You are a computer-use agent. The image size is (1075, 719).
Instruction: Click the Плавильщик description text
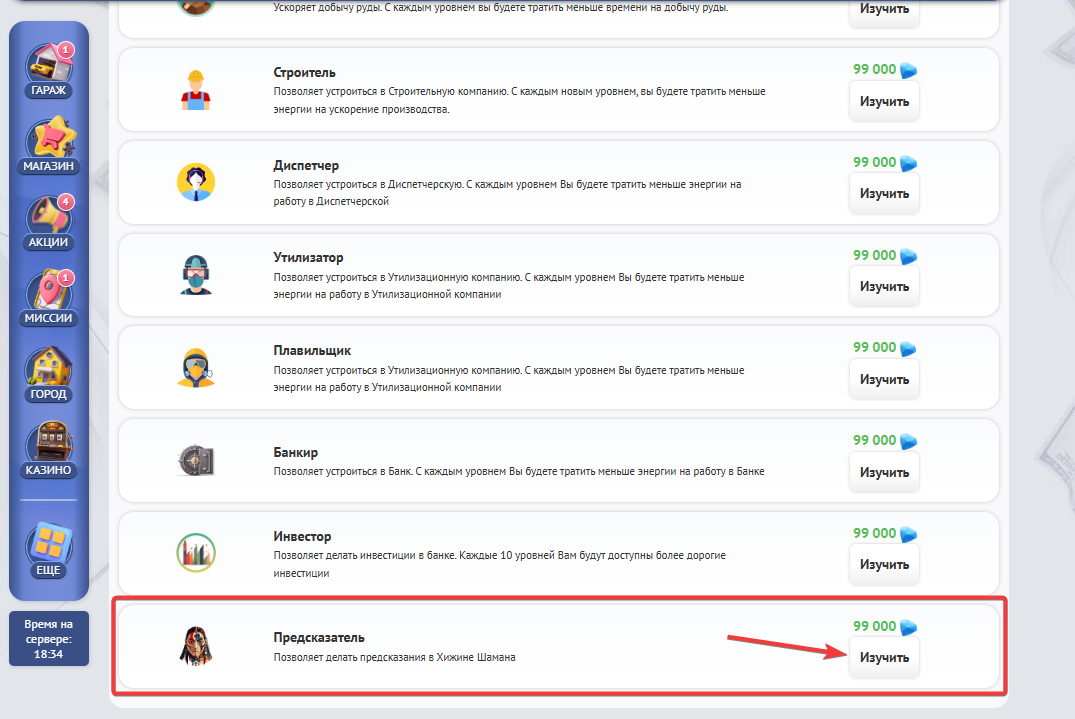pos(509,378)
